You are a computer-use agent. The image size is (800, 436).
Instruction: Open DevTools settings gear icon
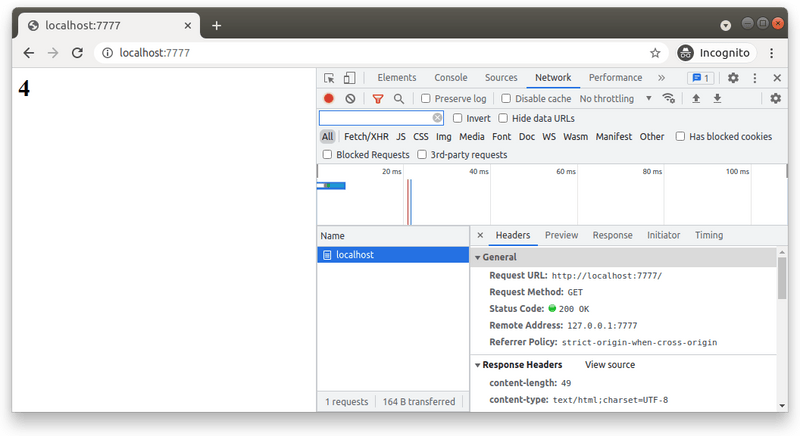pyautogui.click(x=733, y=78)
